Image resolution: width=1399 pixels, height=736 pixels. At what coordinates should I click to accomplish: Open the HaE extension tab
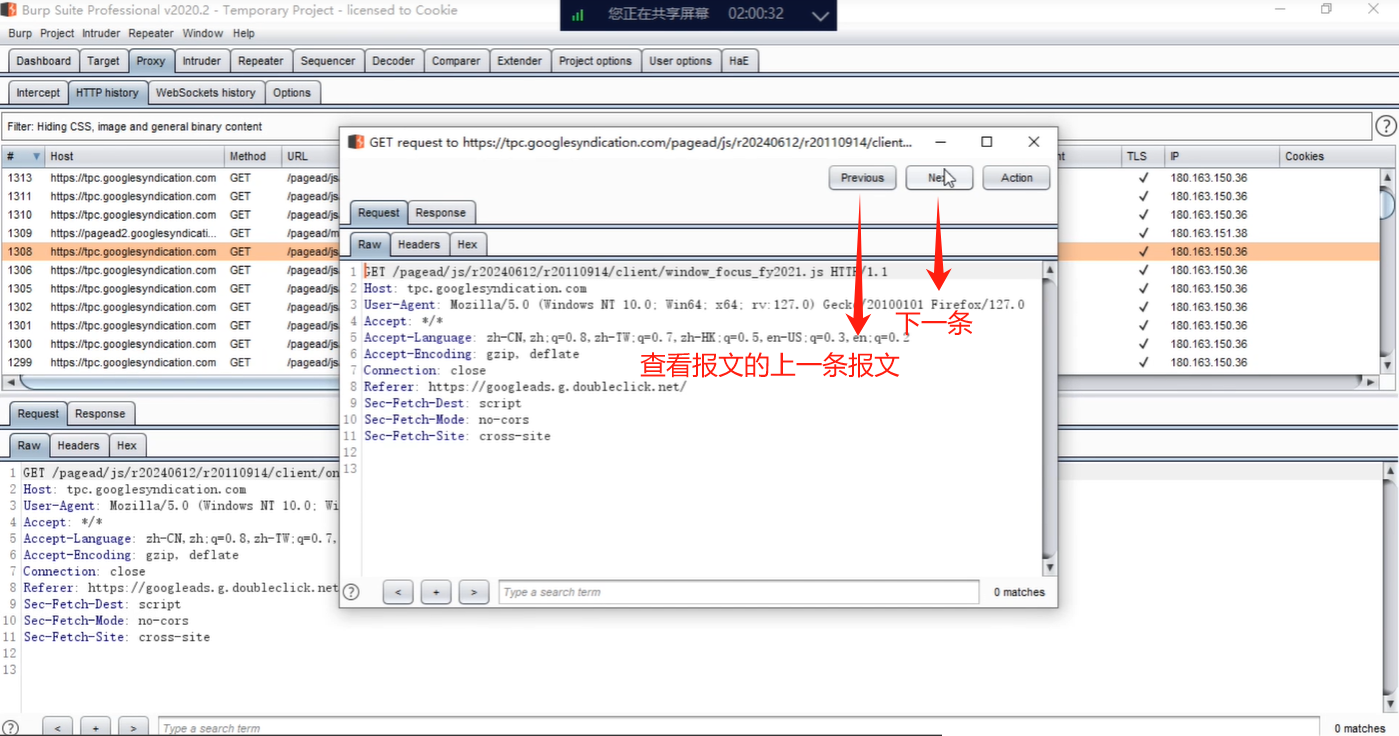[738, 61]
